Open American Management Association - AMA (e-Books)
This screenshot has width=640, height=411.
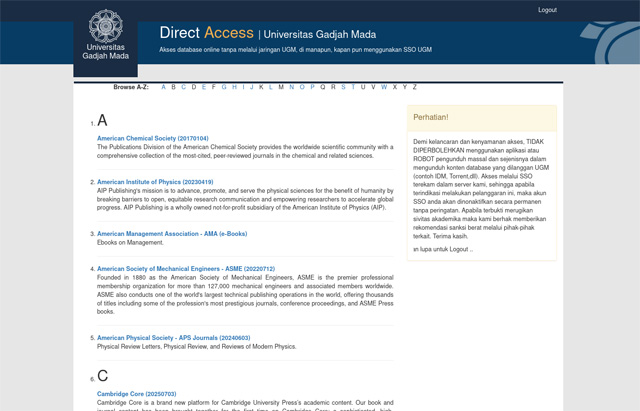(x=172, y=234)
